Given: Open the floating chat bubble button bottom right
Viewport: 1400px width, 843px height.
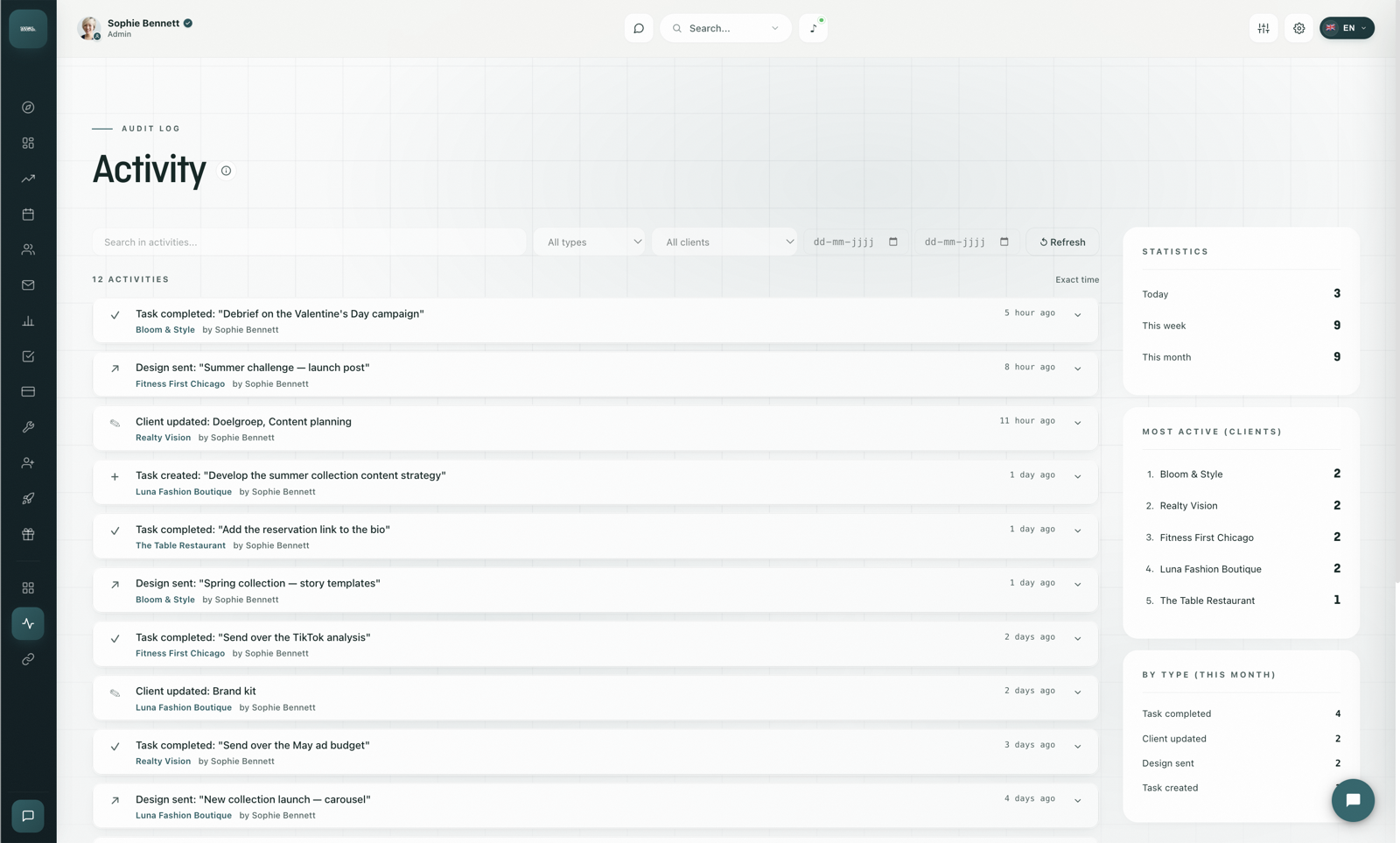Looking at the screenshot, I should 1353,800.
